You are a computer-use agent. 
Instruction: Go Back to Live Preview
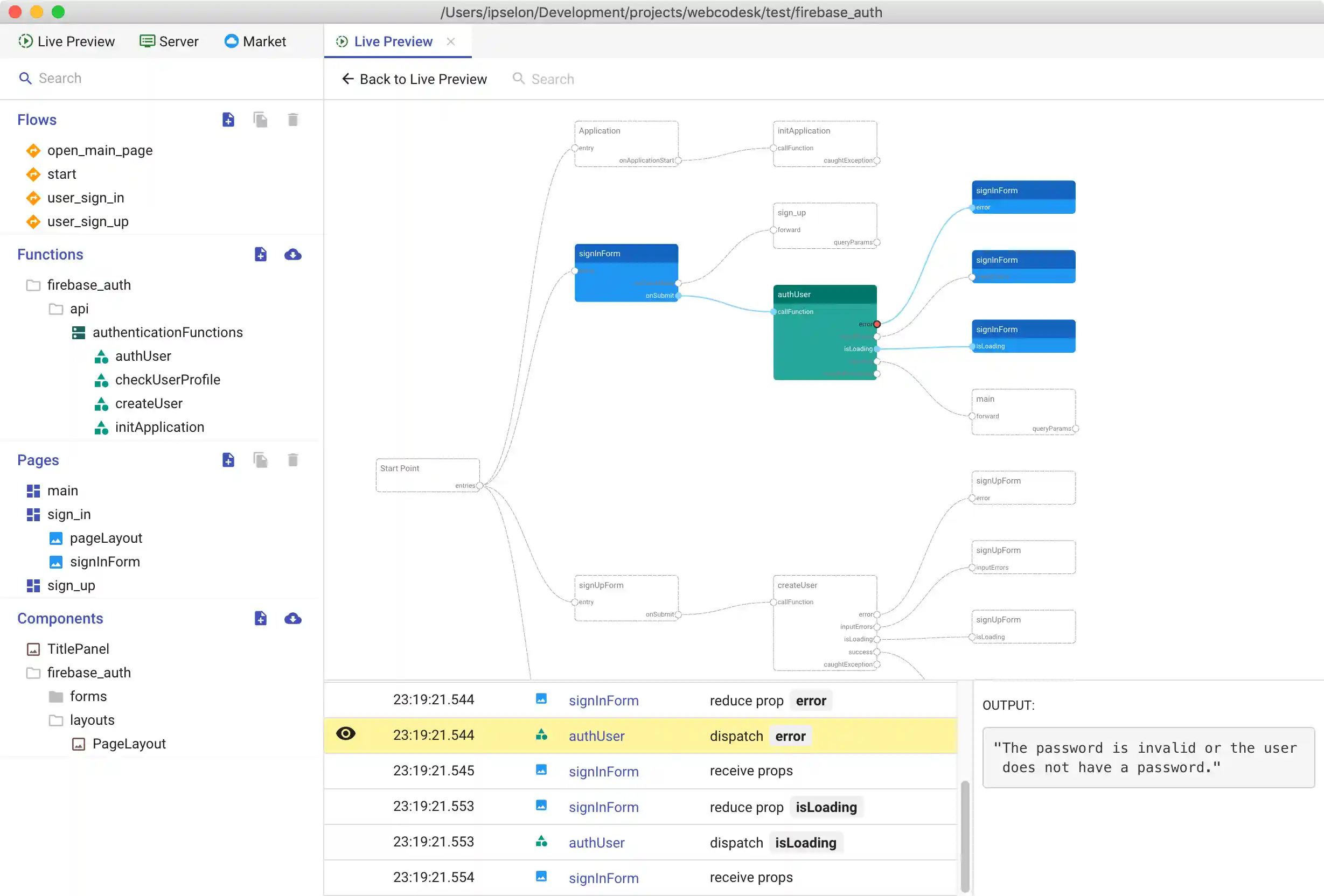(x=414, y=79)
